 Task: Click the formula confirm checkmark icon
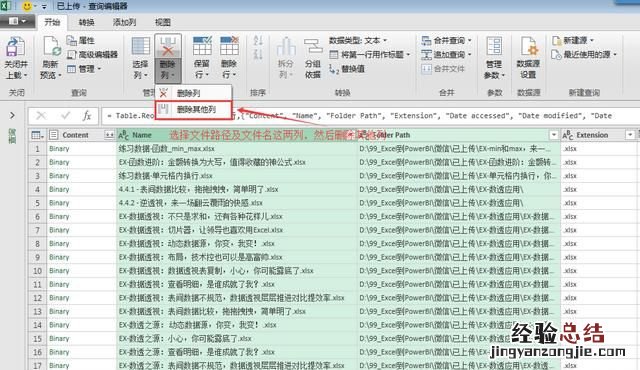point(65,116)
